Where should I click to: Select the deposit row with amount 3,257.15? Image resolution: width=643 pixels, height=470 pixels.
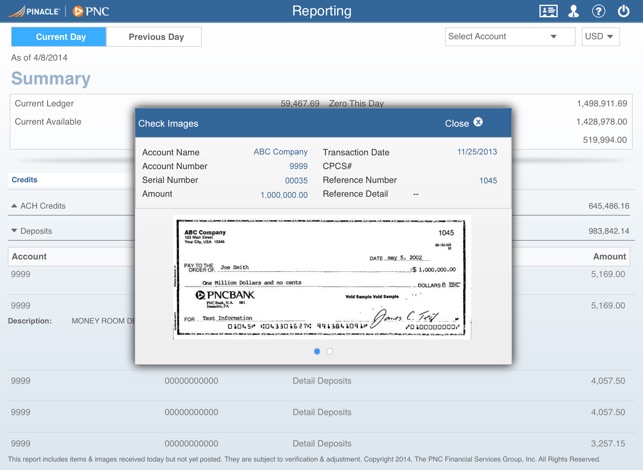click(x=322, y=443)
